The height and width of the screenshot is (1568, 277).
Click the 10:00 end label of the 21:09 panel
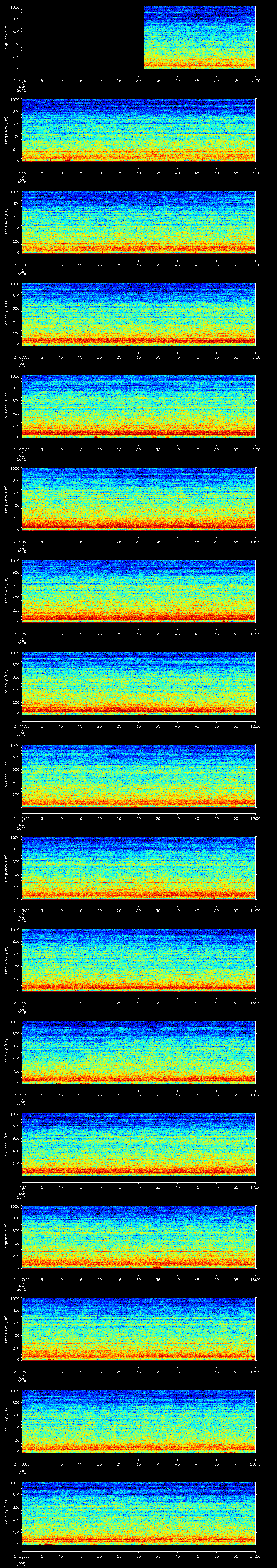tap(255, 542)
